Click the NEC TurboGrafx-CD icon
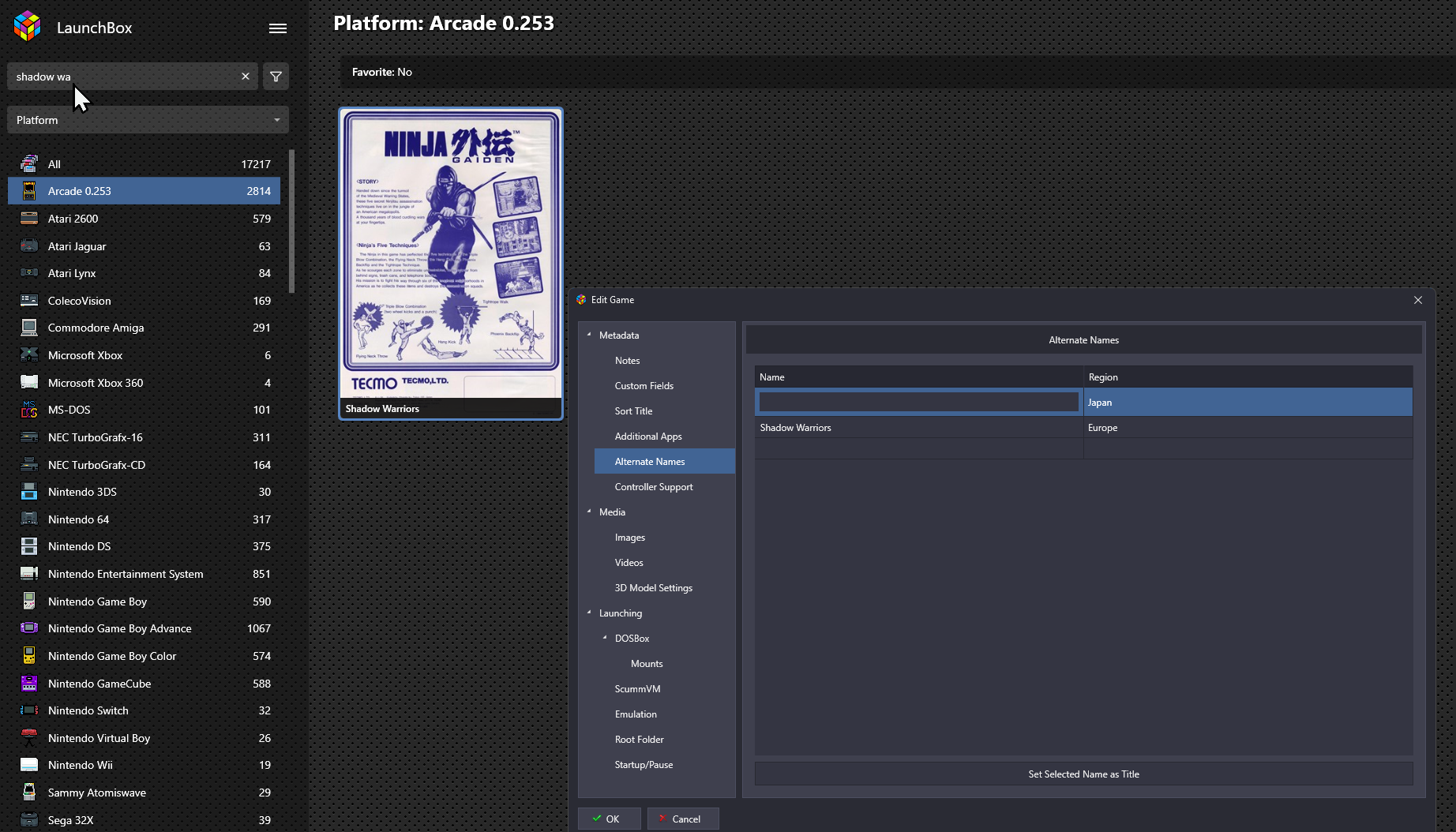Image resolution: width=1456 pixels, height=832 pixels. (x=29, y=465)
